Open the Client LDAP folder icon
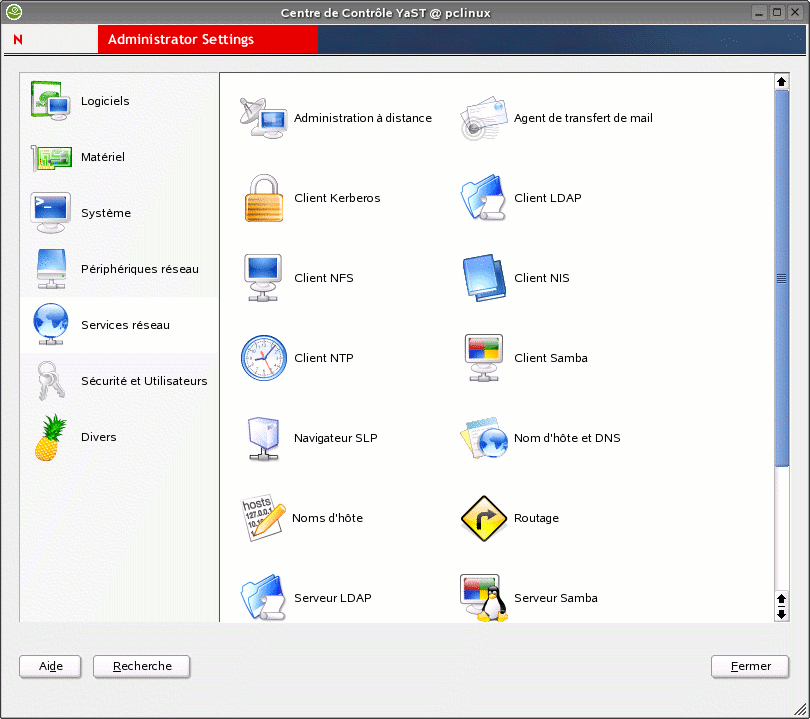The height and width of the screenshot is (719, 810). tap(484, 198)
